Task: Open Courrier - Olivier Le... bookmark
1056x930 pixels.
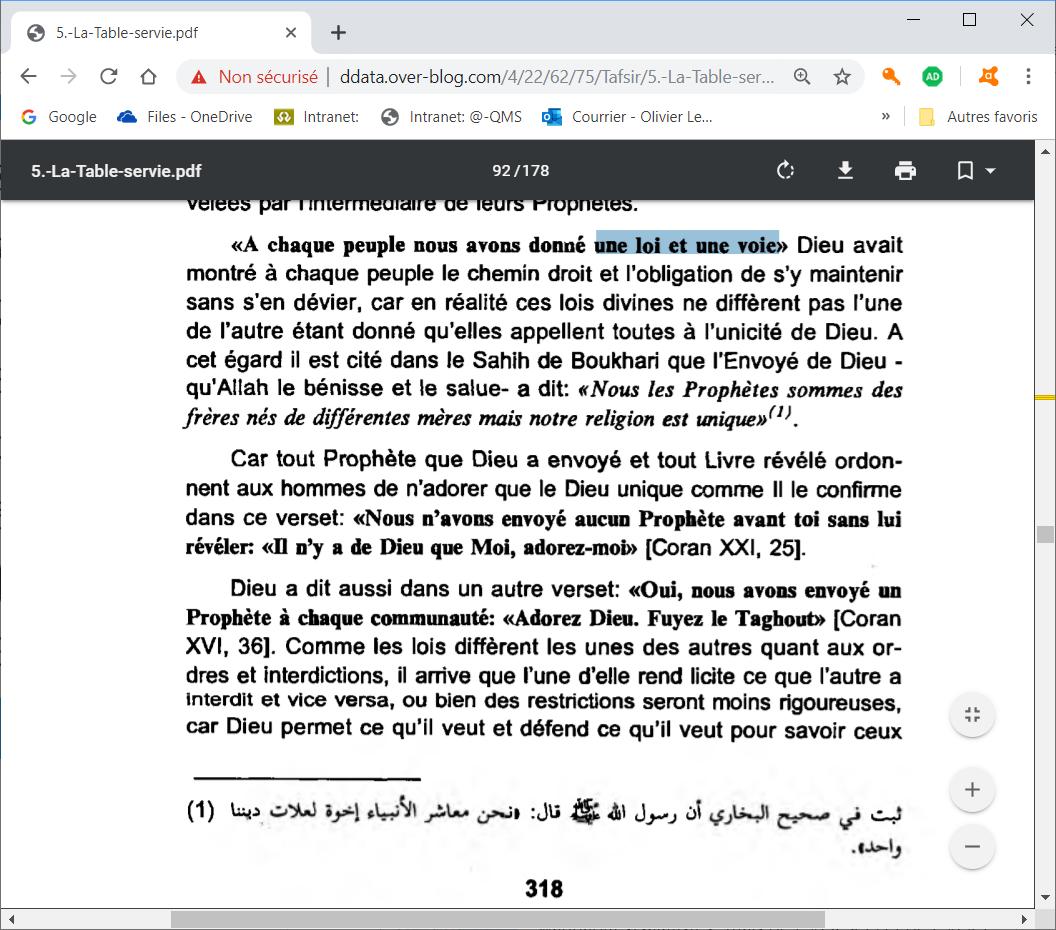Action: coord(627,117)
